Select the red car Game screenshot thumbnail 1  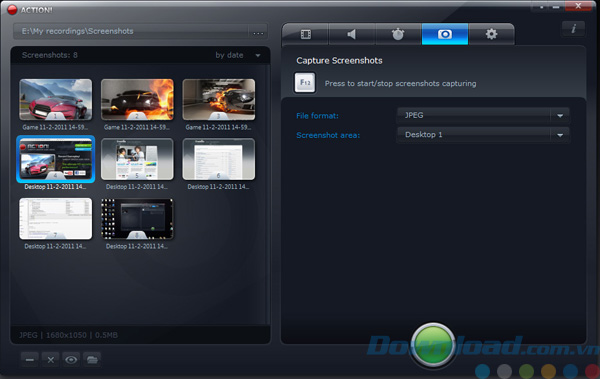click(x=55, y=100)
